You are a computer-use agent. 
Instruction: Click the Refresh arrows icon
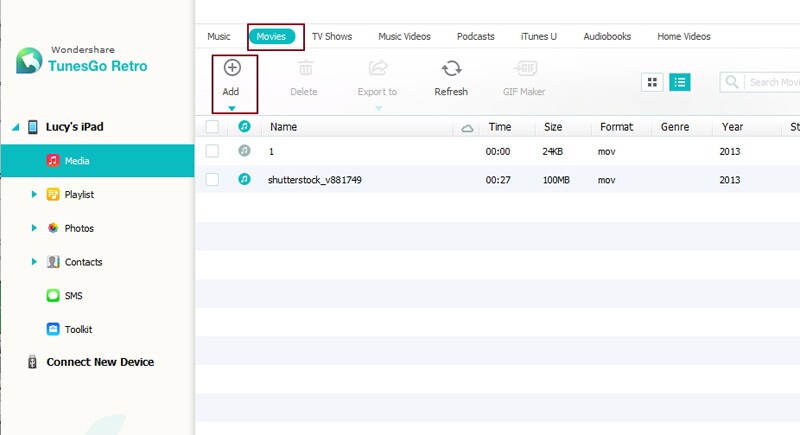[452, 68]
